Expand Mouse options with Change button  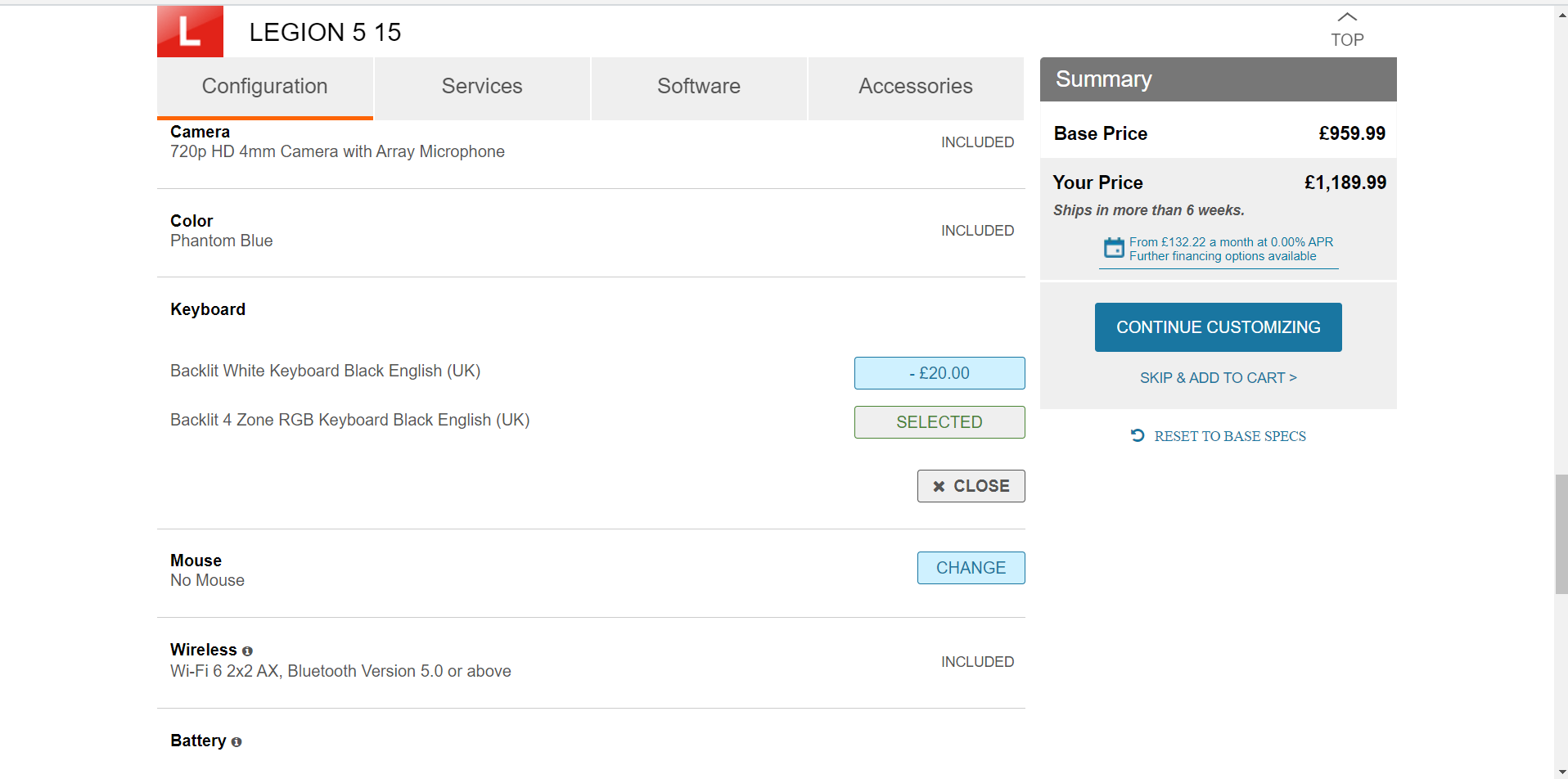(x=971, y=568)
